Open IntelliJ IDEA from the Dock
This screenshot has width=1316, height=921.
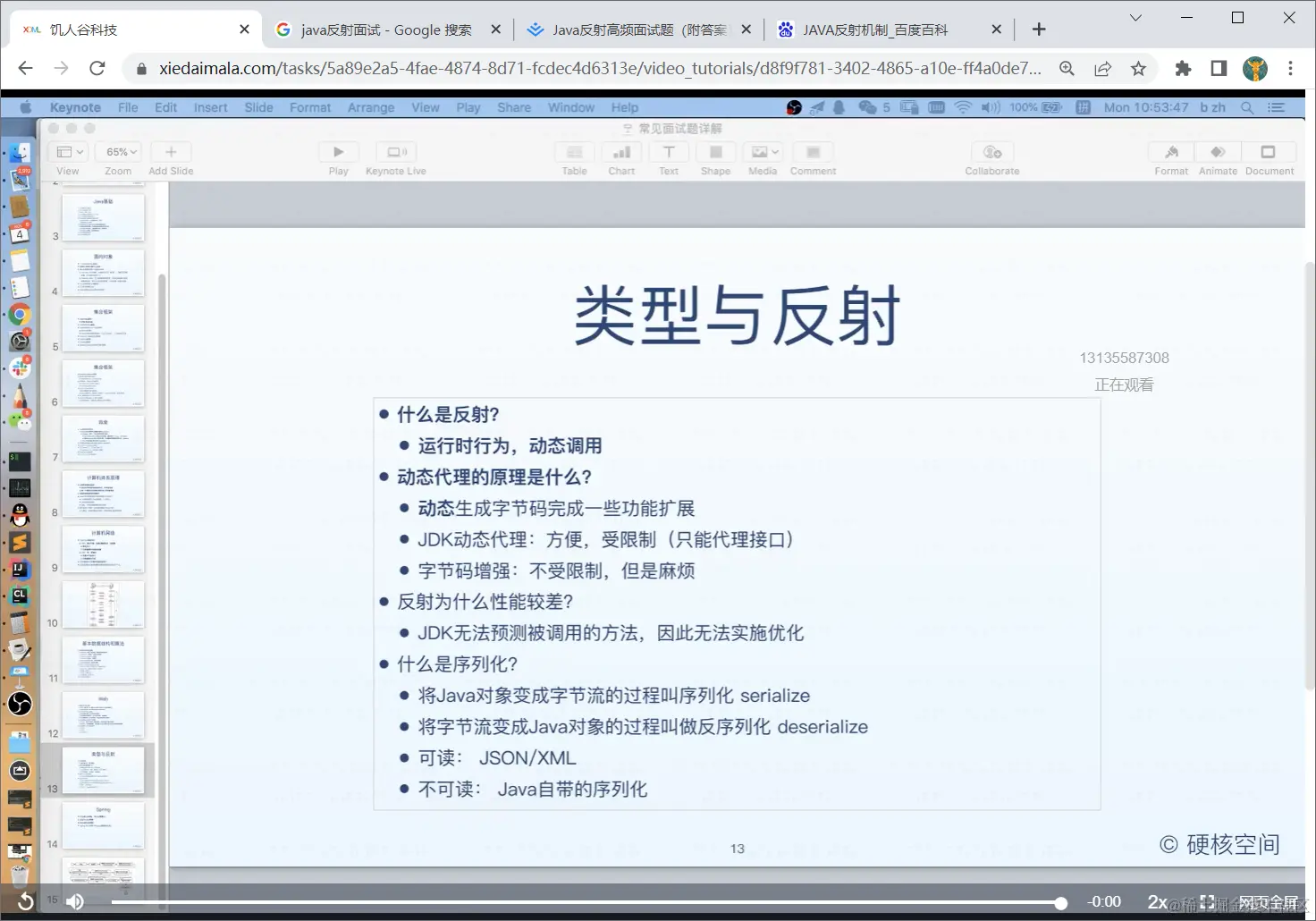[20, 569]
